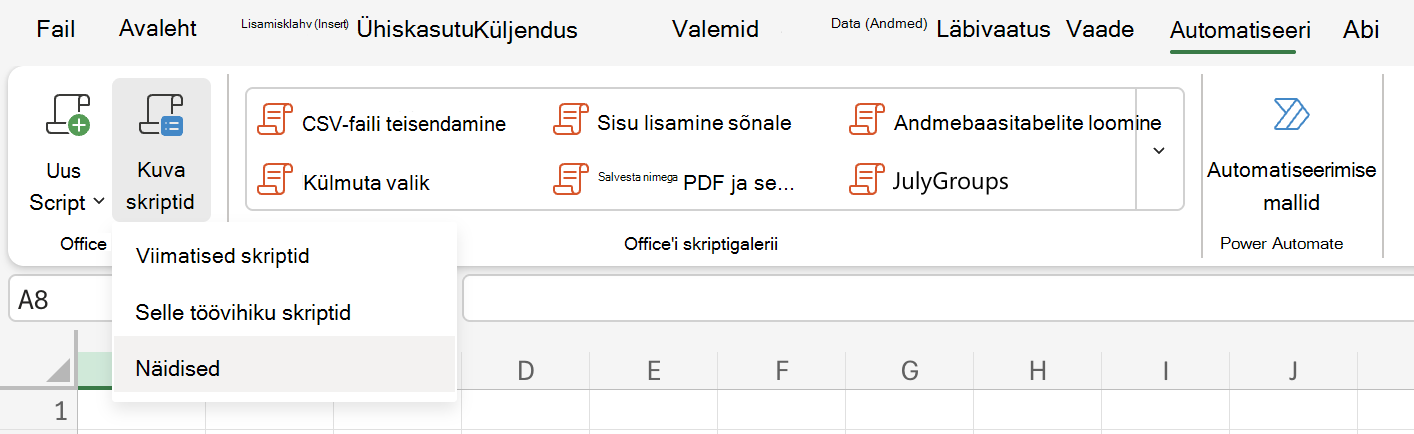Open the Läbivaatus tab
The height and width of the screenshot is (434, 1414).
pyautogui.click(x=993, y=29)
